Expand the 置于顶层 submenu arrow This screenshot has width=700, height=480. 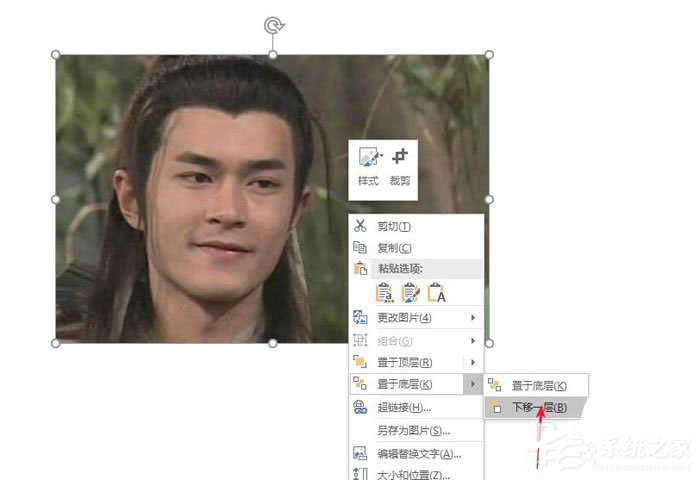pyautogui.click(x=472, y=362)
